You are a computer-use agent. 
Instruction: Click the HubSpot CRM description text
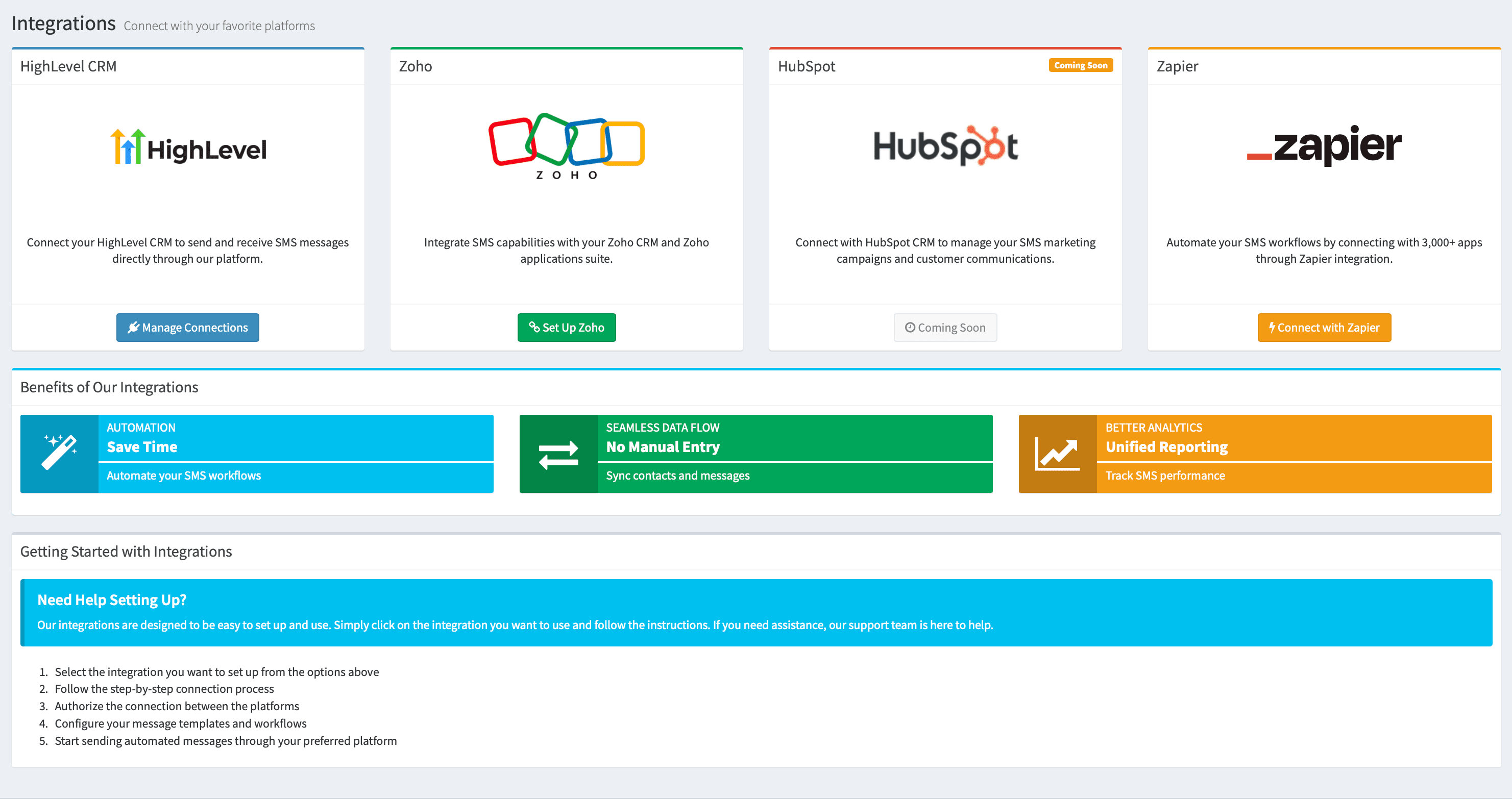(x=945, y=251)
